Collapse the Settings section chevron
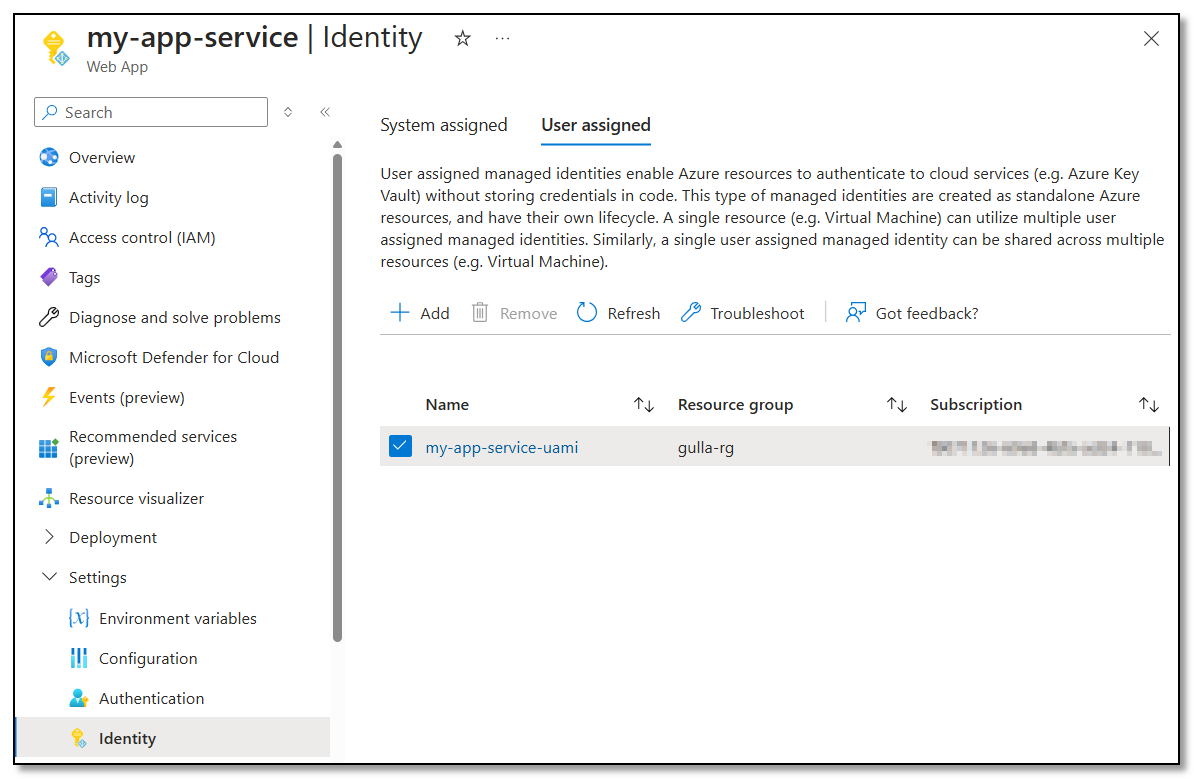This screenshot has height=779, width=1194. coord(49,576)
